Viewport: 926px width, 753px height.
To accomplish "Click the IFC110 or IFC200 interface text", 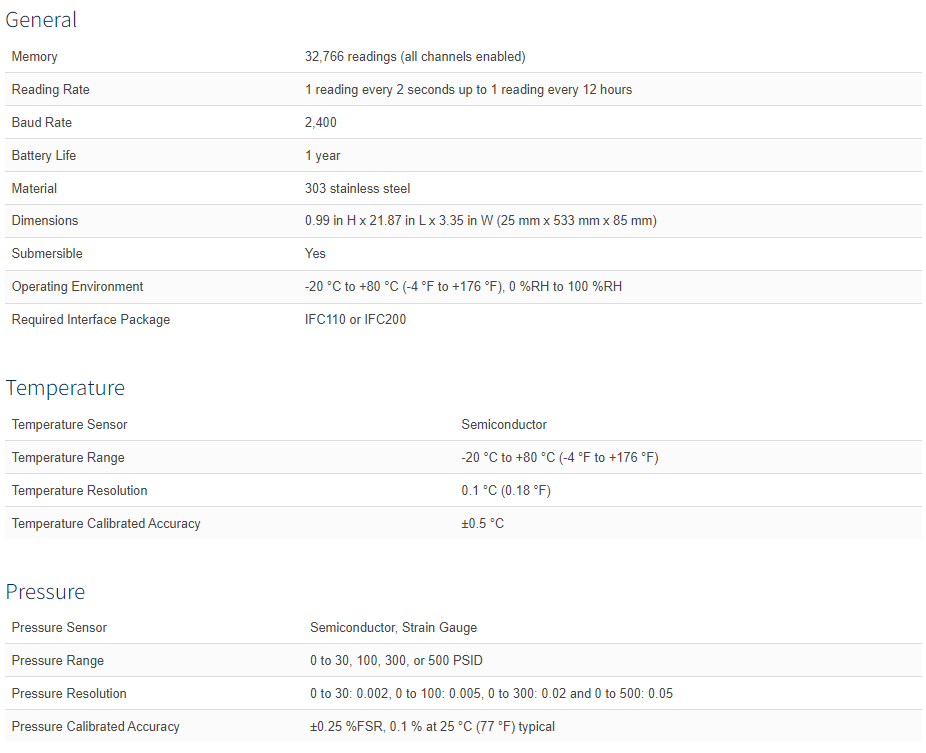I will 355,320.
